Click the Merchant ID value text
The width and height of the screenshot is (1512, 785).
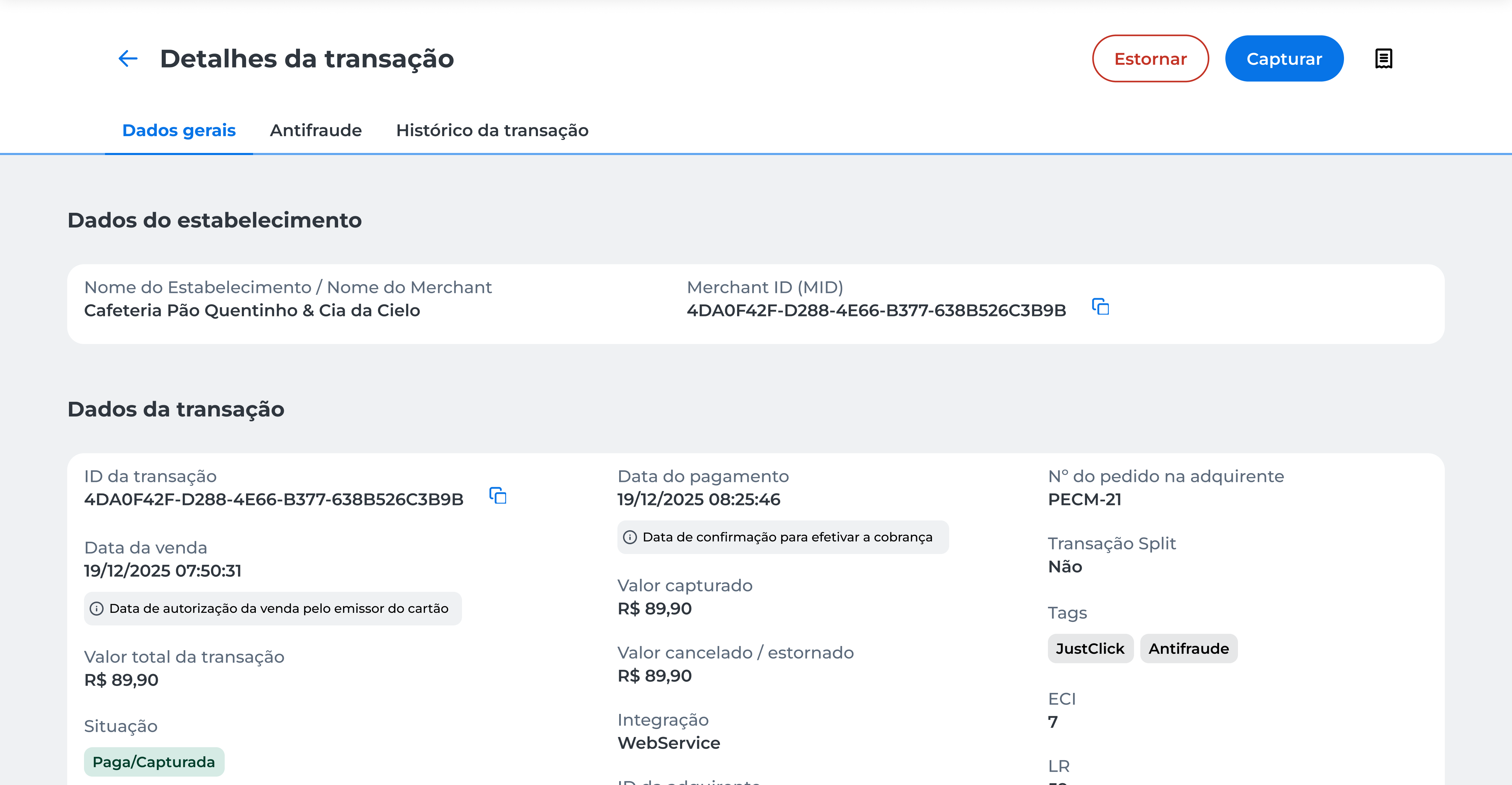(876, 310)
